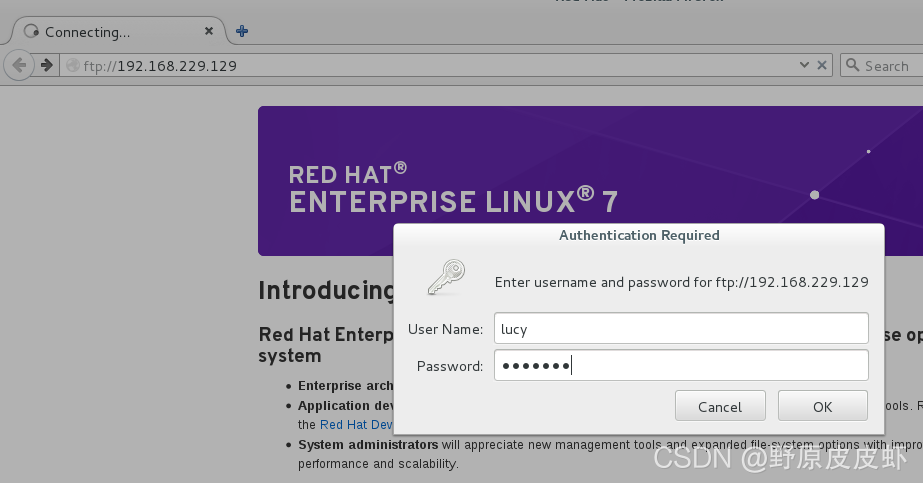Stop loading with the X button

(822, 65)
